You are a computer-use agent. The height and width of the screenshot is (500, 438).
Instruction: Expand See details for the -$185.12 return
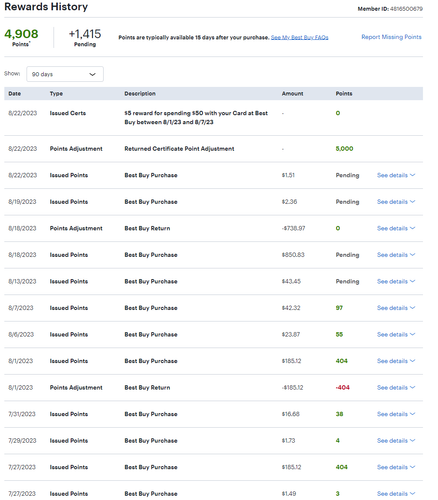(396, 388)
